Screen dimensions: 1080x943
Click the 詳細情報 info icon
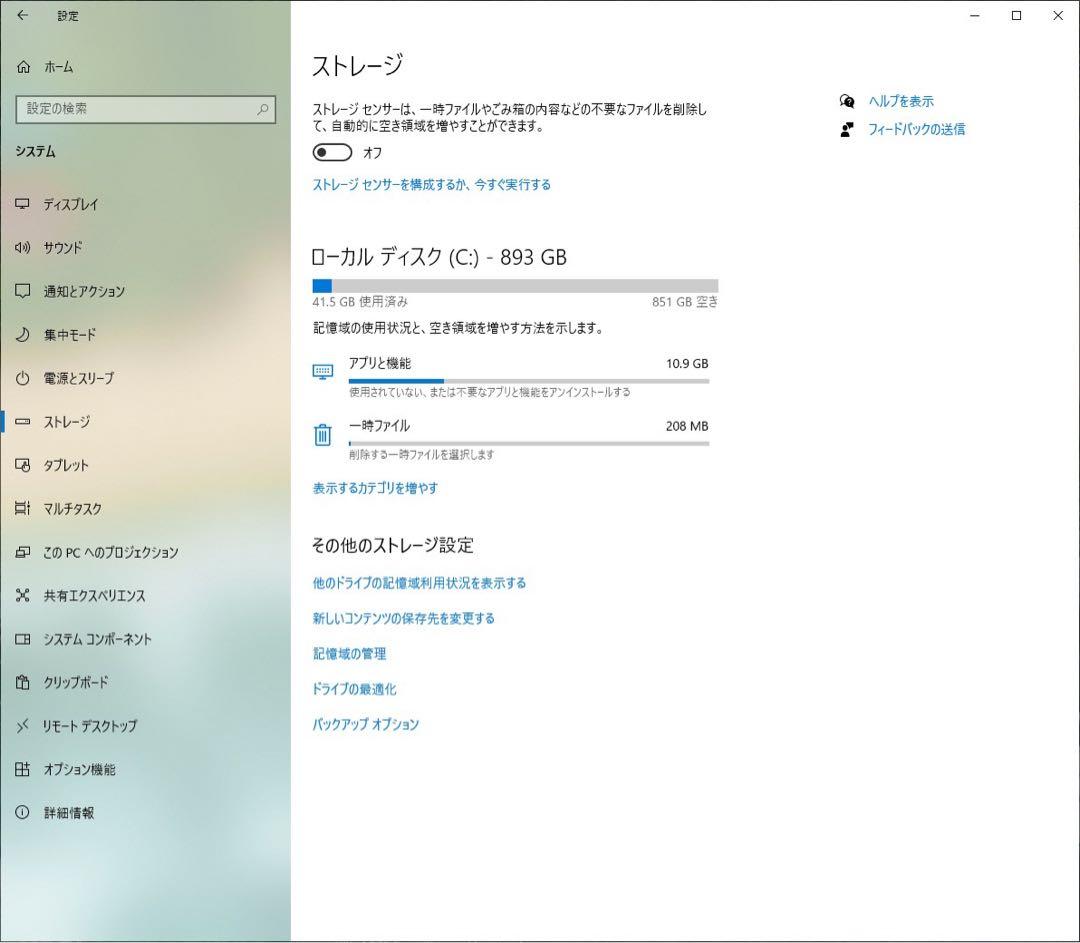23,812
